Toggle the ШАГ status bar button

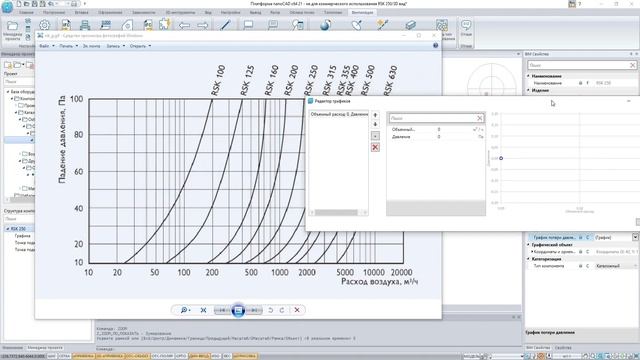coord(51,356)
